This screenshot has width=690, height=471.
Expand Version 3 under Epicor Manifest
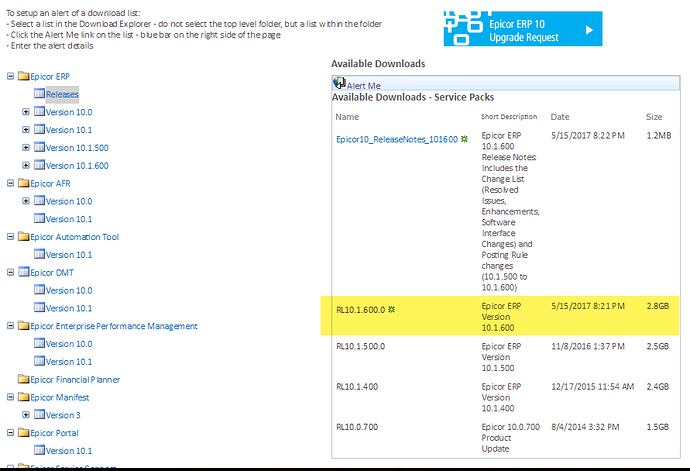(x=26, y=415)
